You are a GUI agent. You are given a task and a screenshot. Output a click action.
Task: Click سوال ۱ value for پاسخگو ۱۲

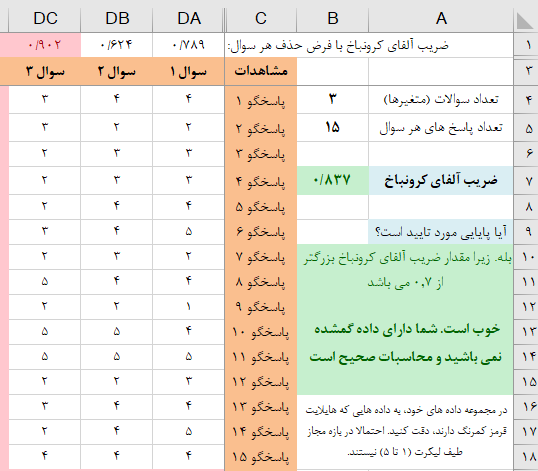188,382
